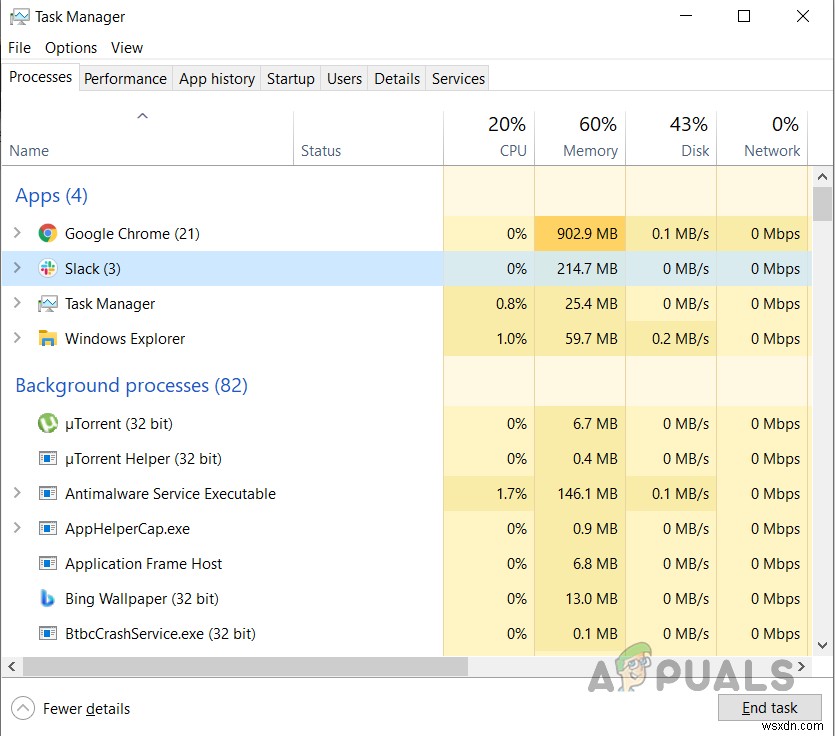
Task: Click the End task button
Action: tap(769, 707)
